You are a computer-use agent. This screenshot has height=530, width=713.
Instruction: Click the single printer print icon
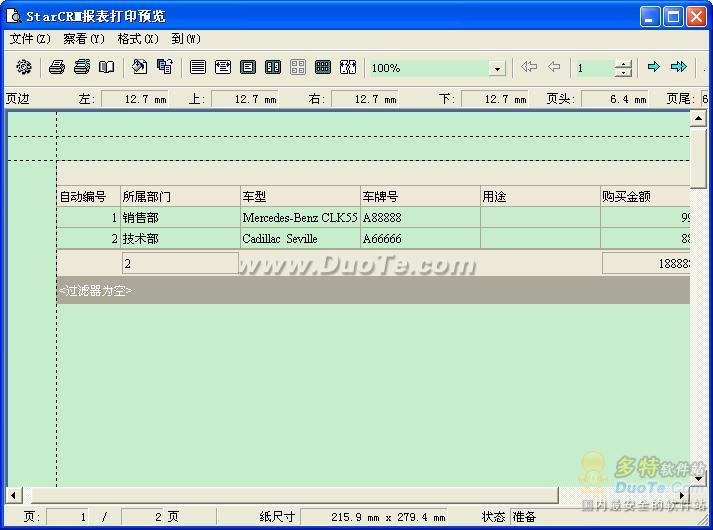click(x=57, y=67)
